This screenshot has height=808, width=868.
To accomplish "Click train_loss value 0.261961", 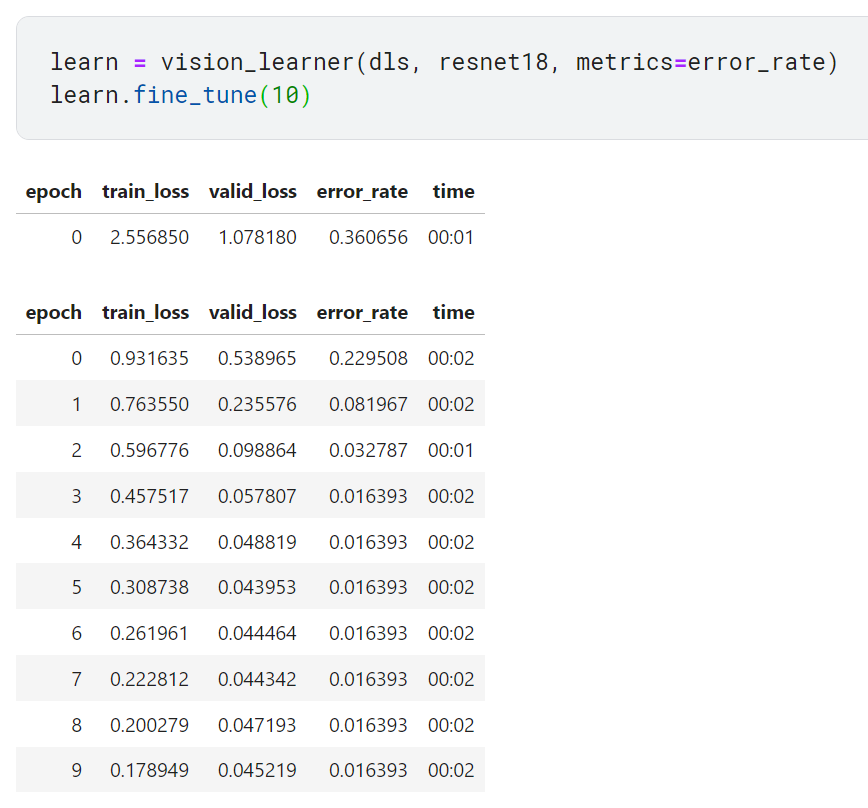I will tap(149, 633).
